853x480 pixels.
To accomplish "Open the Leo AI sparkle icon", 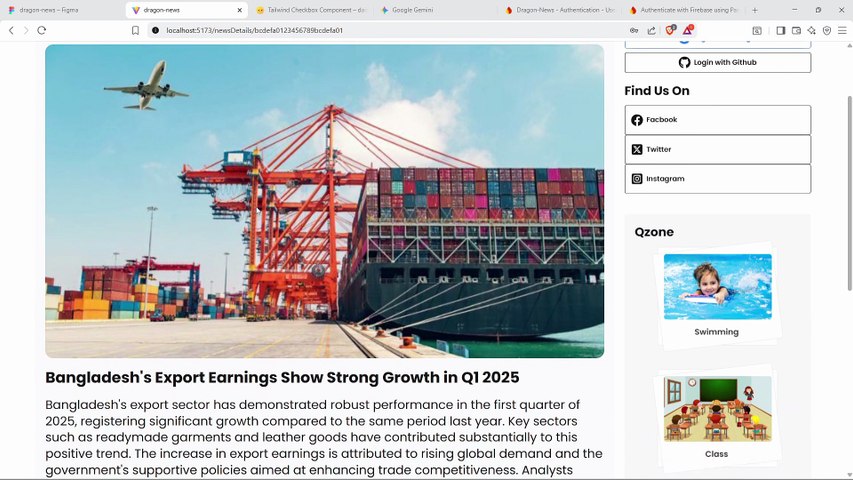I will coord(812,30).
